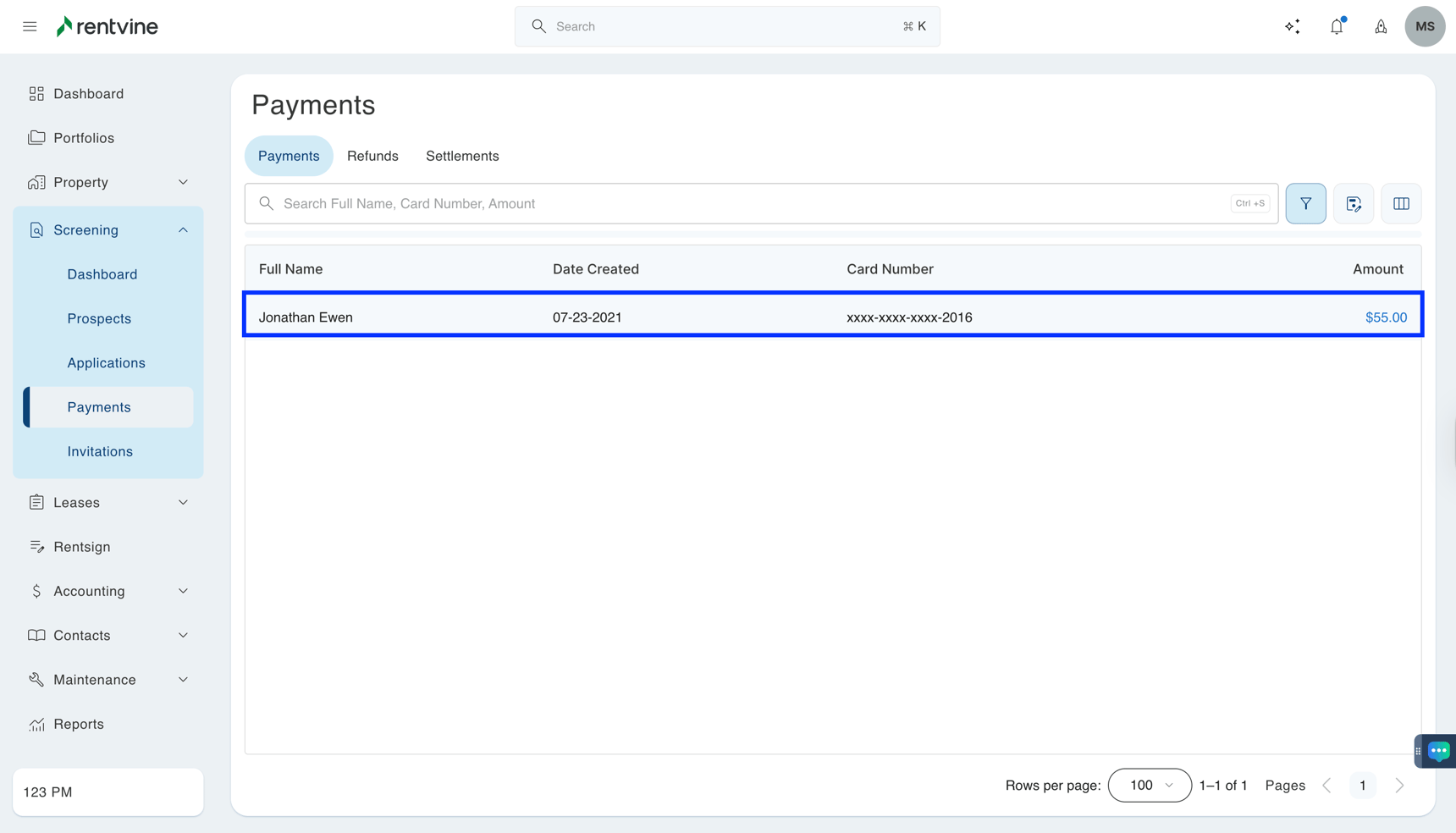Open the Rows per page dropdown
Screen dimensions: 1456x833
(x=1149, y=786)
